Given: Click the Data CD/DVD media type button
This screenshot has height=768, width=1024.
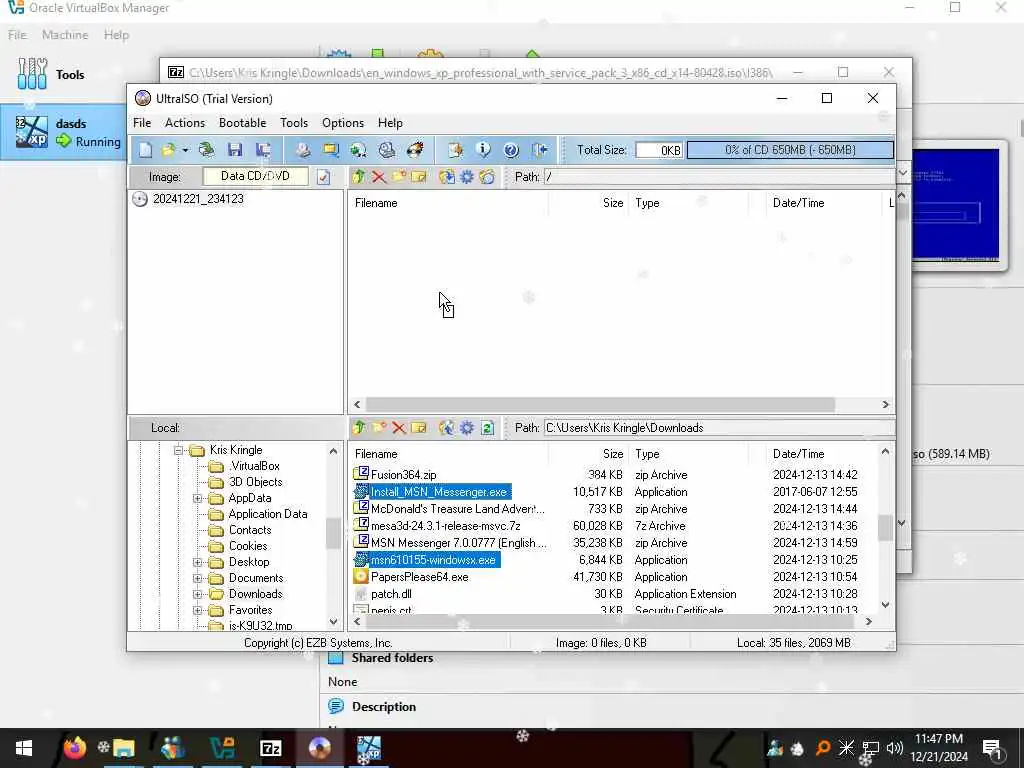Looking at the screenshot, I should (x=255, y=176).
